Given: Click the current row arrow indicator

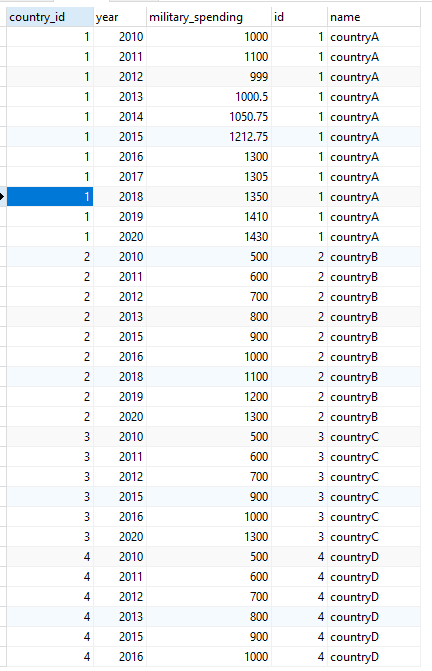Looking at the screenshot, I should [2, 197].
